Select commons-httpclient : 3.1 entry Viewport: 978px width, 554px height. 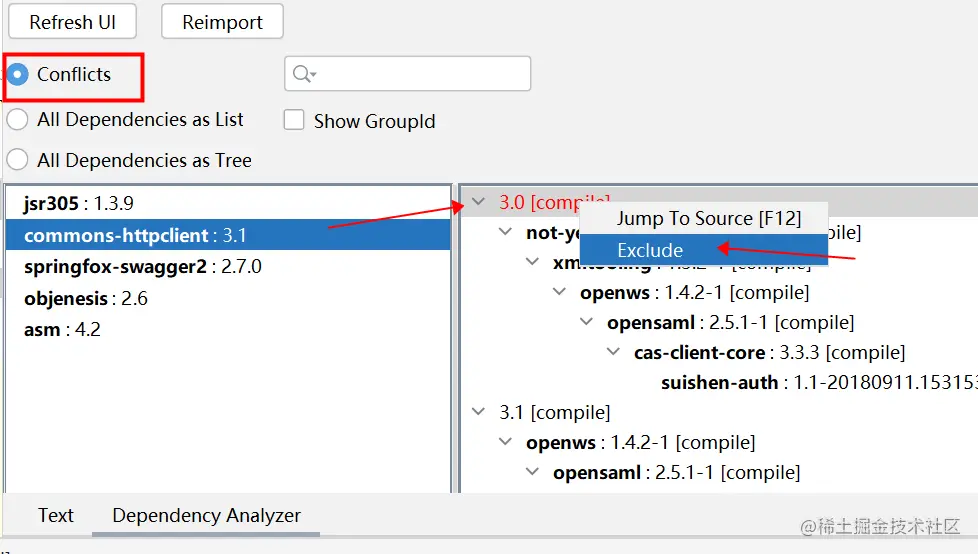(228, 235)
